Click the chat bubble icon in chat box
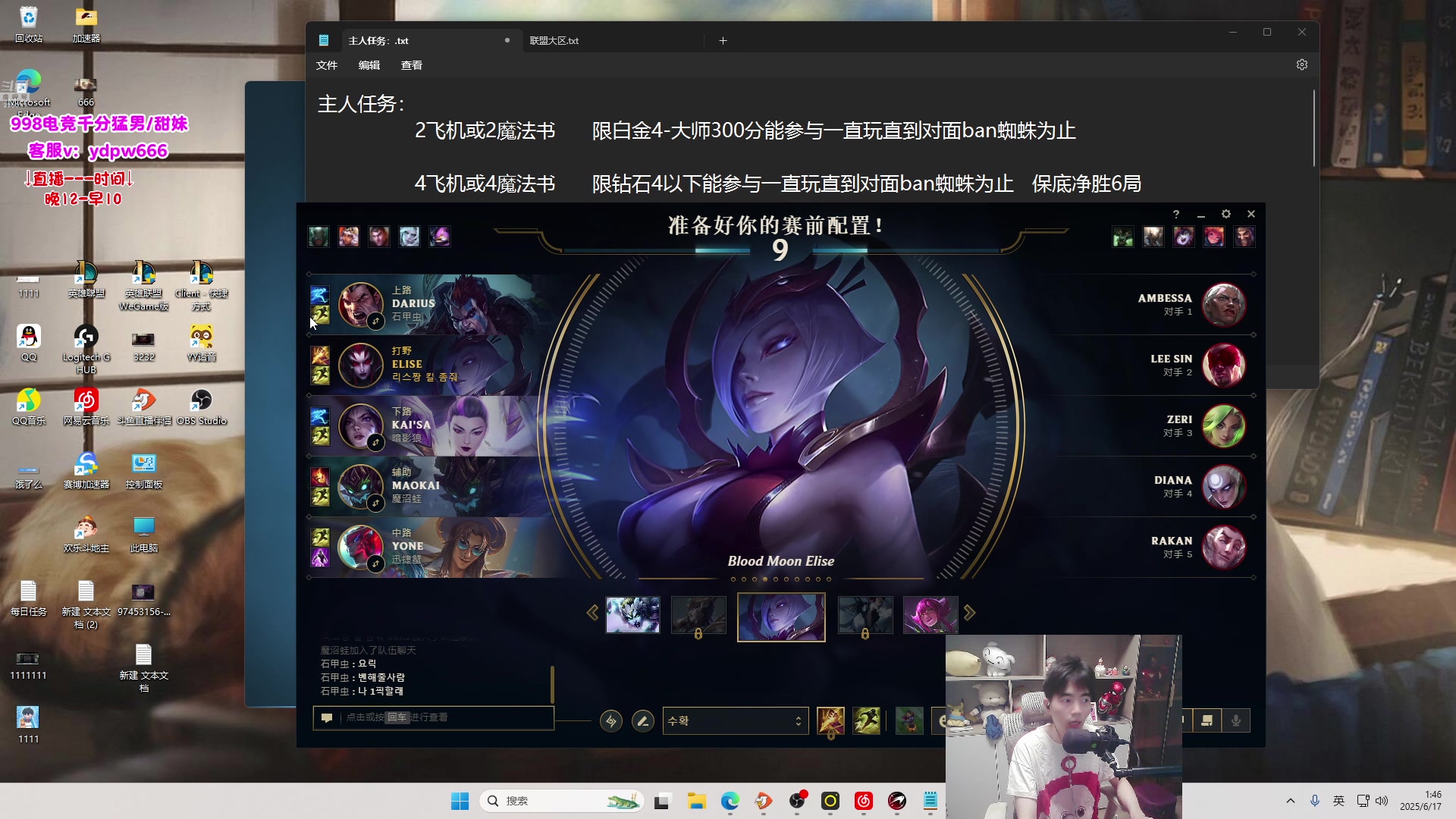This screenshot has width=1456, height=819. [327, 717]
